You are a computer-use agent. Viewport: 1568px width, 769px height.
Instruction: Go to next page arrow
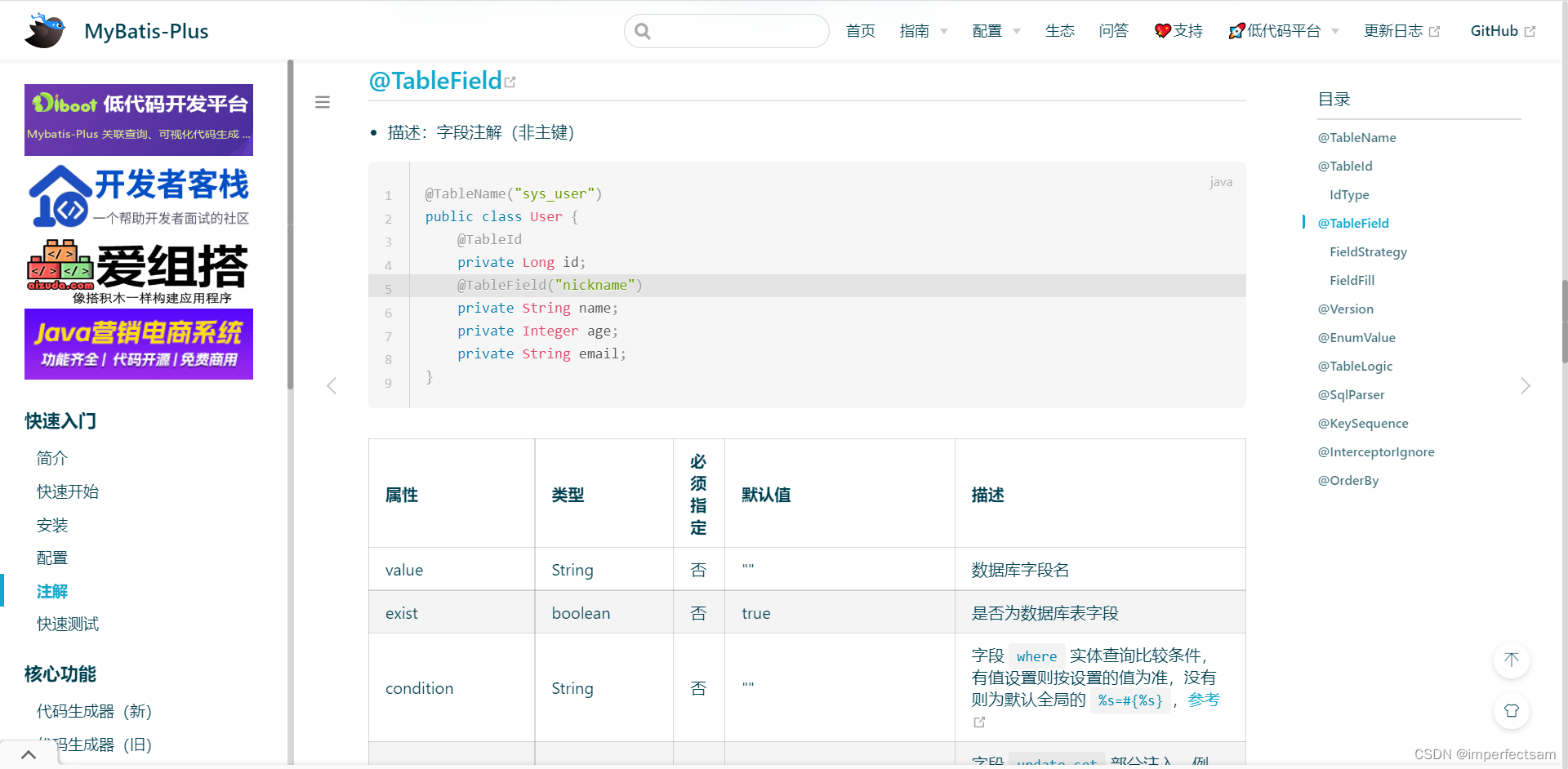click(x=1525, y=385)
